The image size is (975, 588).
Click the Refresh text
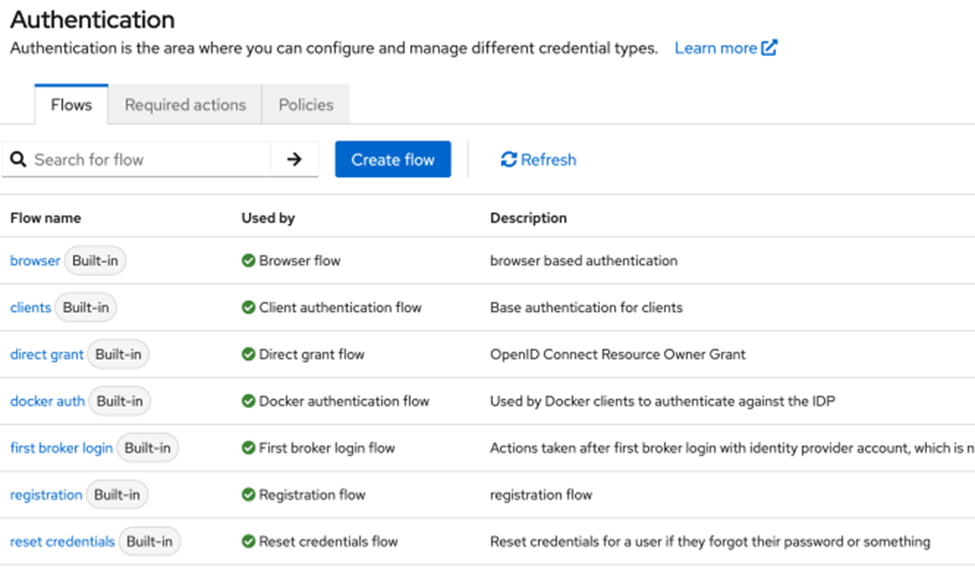pos(548,160)
